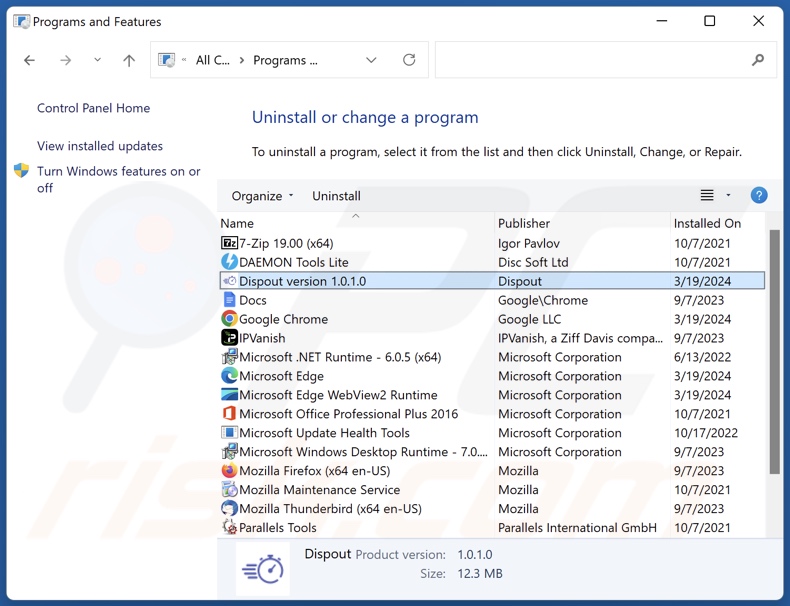Maximize the Programs and Features window

[x=709, y=21]
